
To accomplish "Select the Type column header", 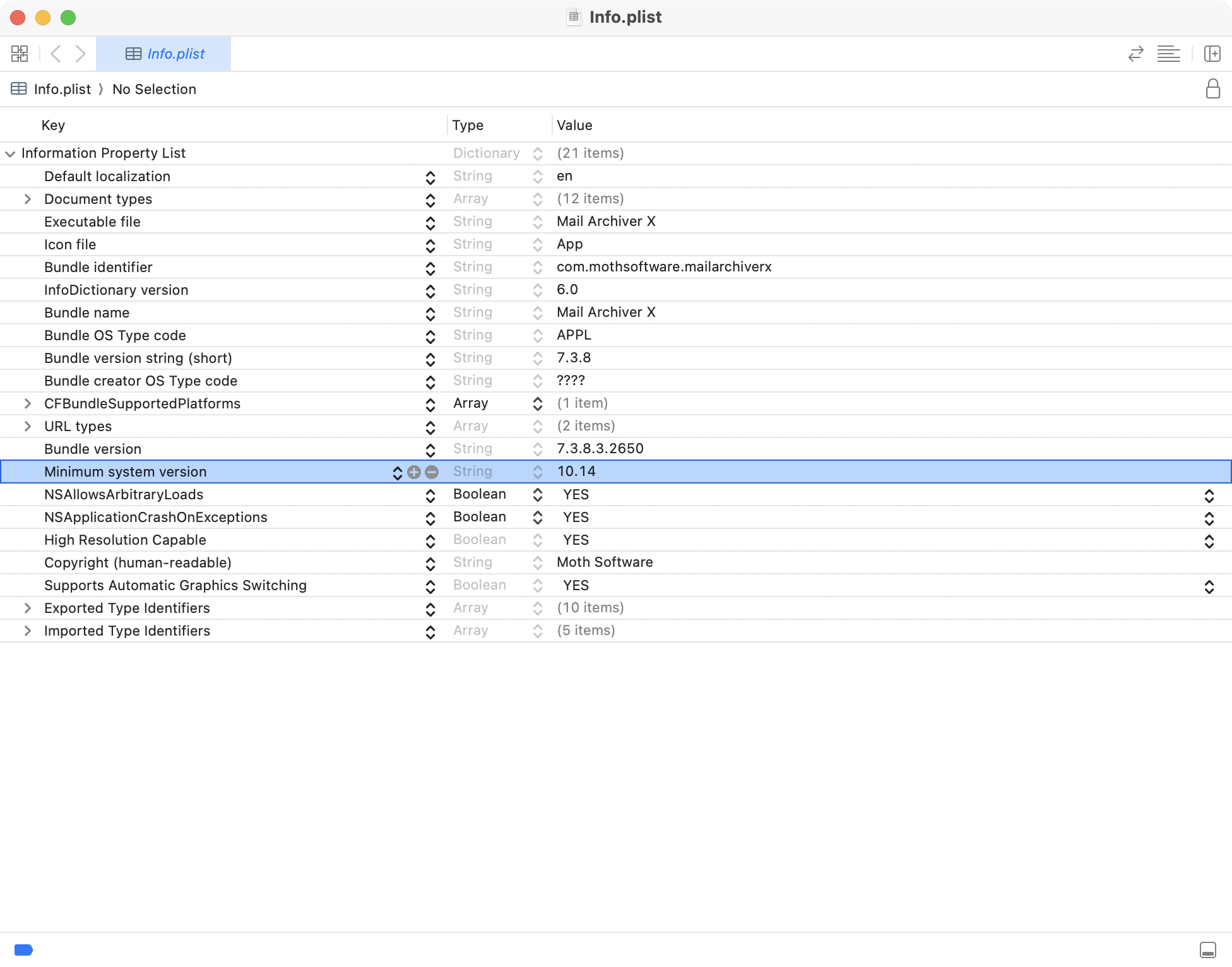I will tap(468, 125).
